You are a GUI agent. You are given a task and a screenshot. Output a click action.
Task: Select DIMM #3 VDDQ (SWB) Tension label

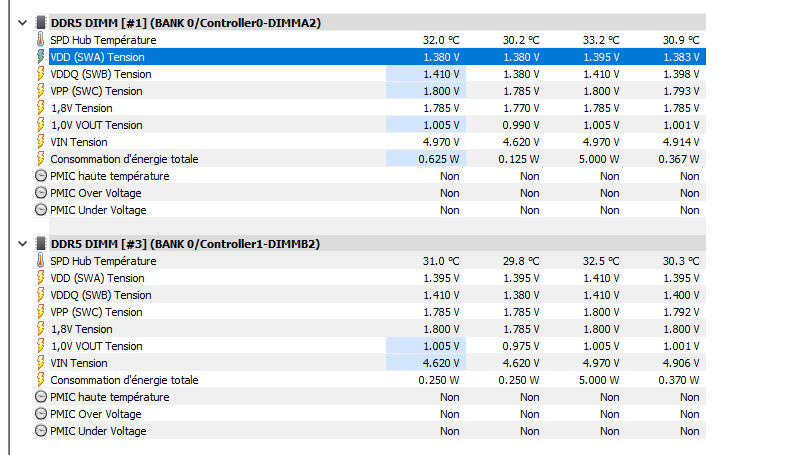click(101, 295)
